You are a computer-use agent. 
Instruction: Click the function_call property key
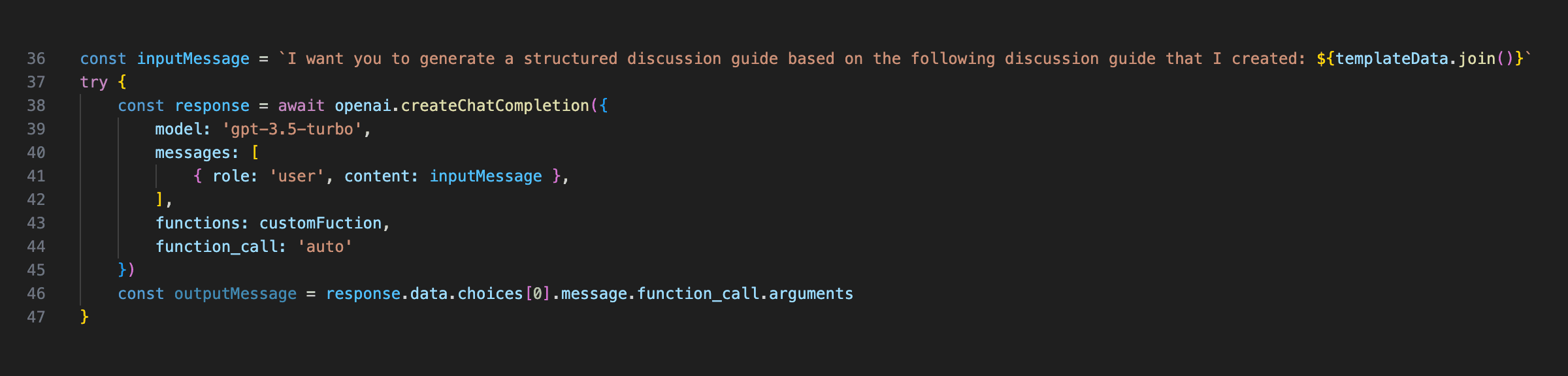216,247
